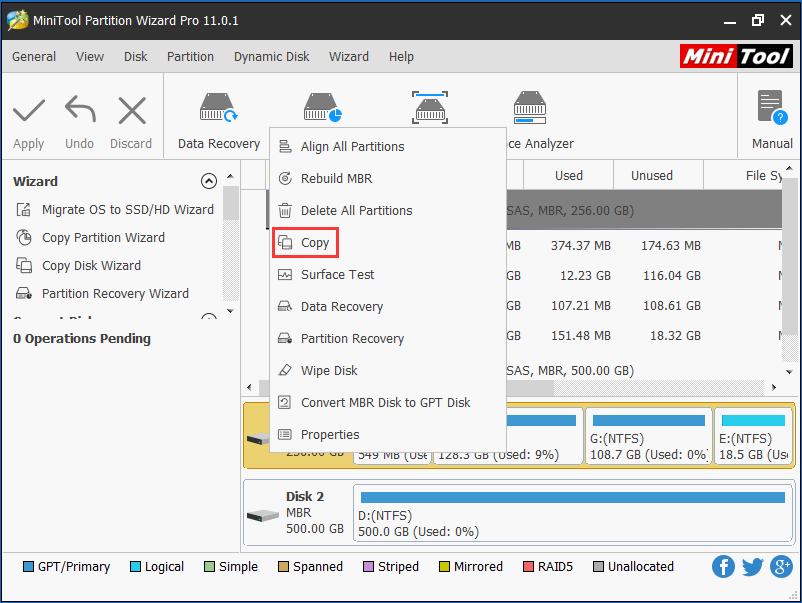Viewport: 802px width, 603px height.
Task: Click the 107.21 MB used value
Action: pos(581,306)
